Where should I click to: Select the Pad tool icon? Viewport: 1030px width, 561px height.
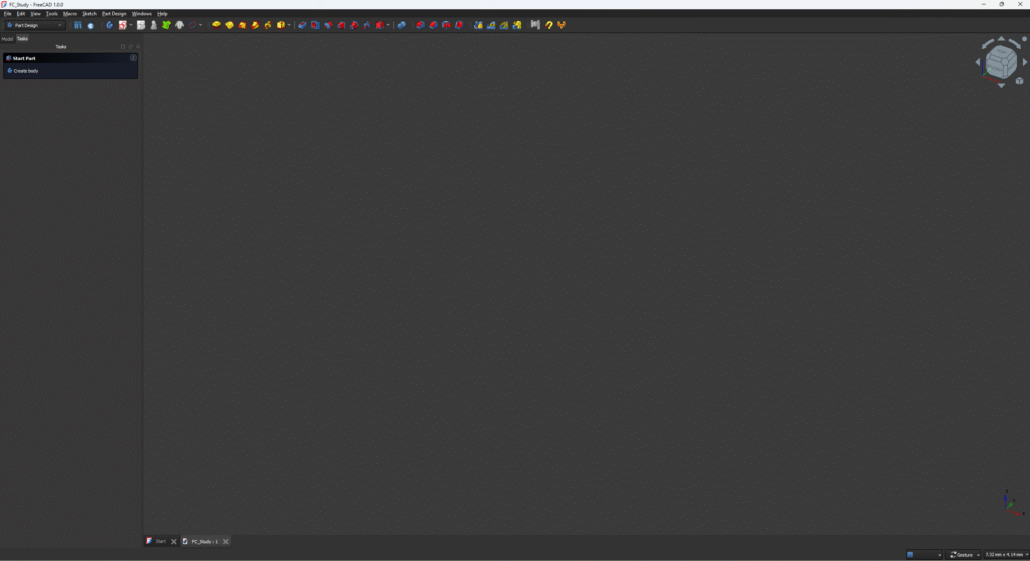coord(216,25)
